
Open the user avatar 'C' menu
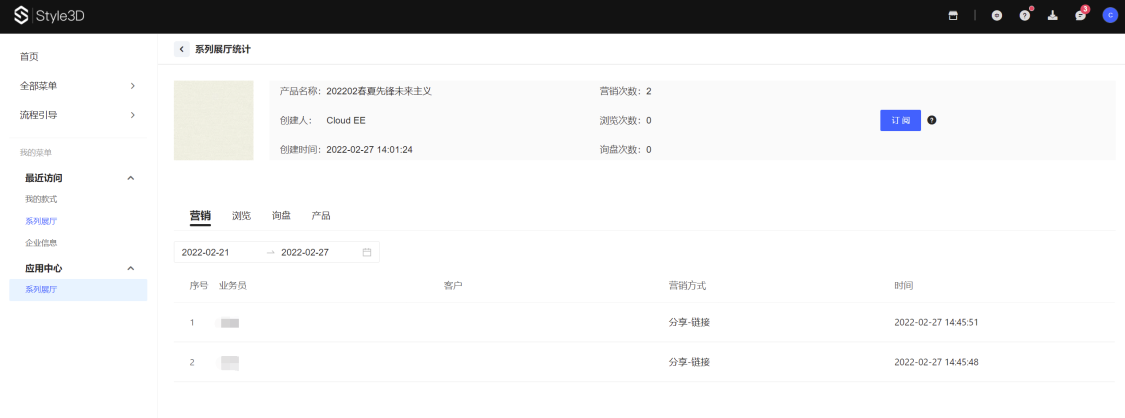pos(1109,16)
